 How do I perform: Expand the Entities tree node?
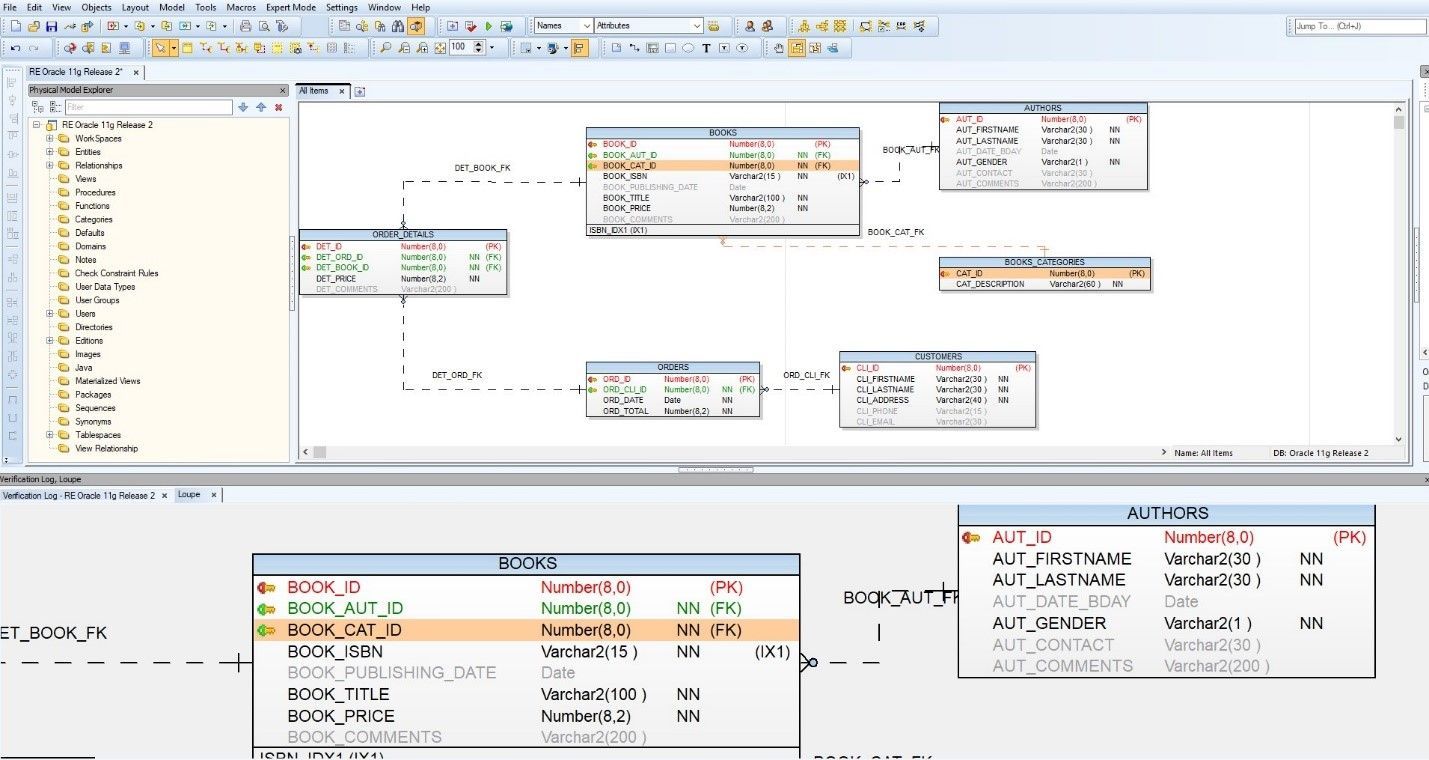tap(50, 152)
